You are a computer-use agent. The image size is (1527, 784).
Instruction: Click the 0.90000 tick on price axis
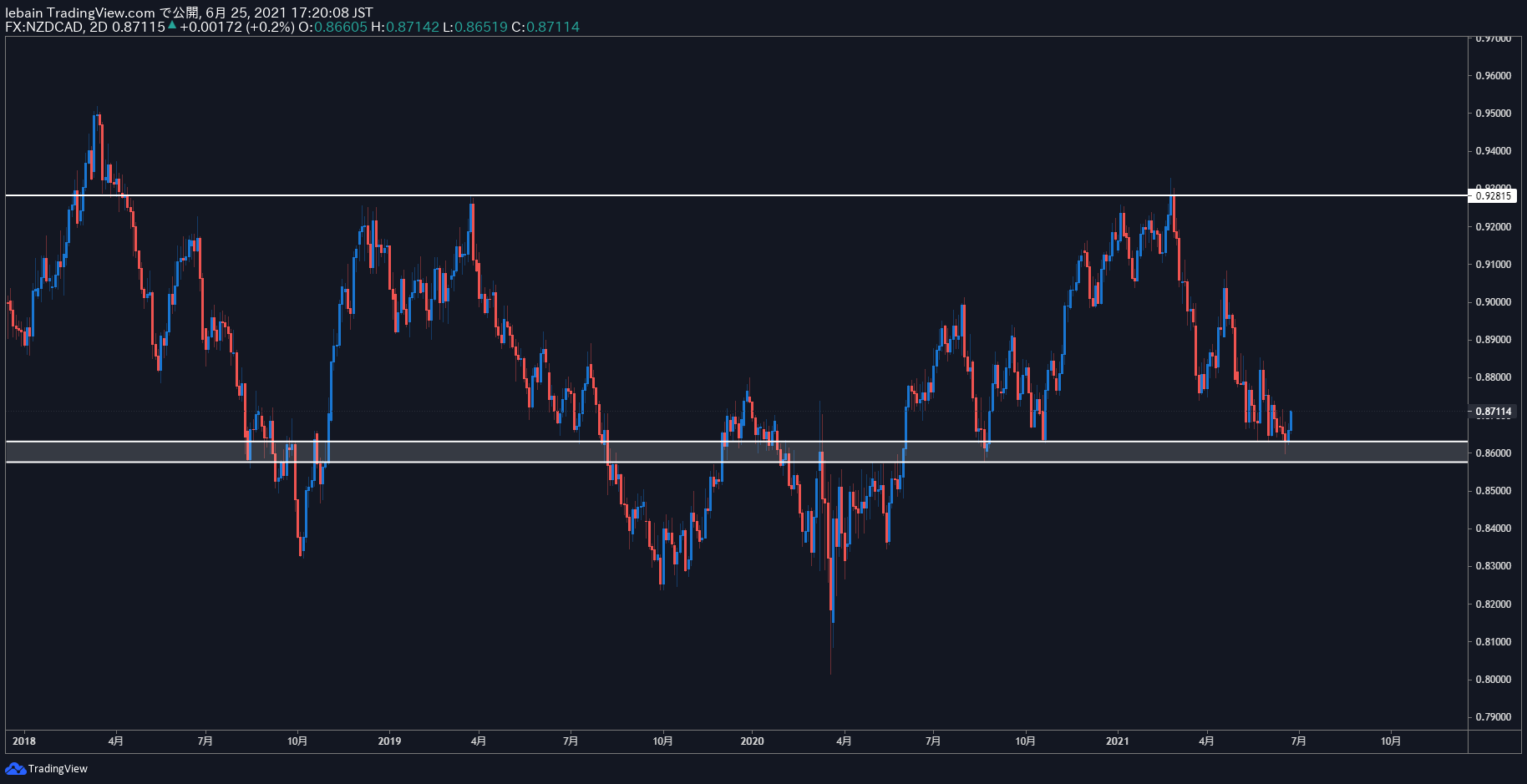click(1493, 302)
